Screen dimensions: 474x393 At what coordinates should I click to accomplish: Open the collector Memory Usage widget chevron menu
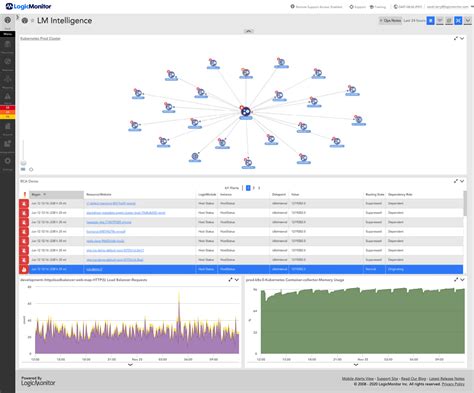[x=462, y=280]
